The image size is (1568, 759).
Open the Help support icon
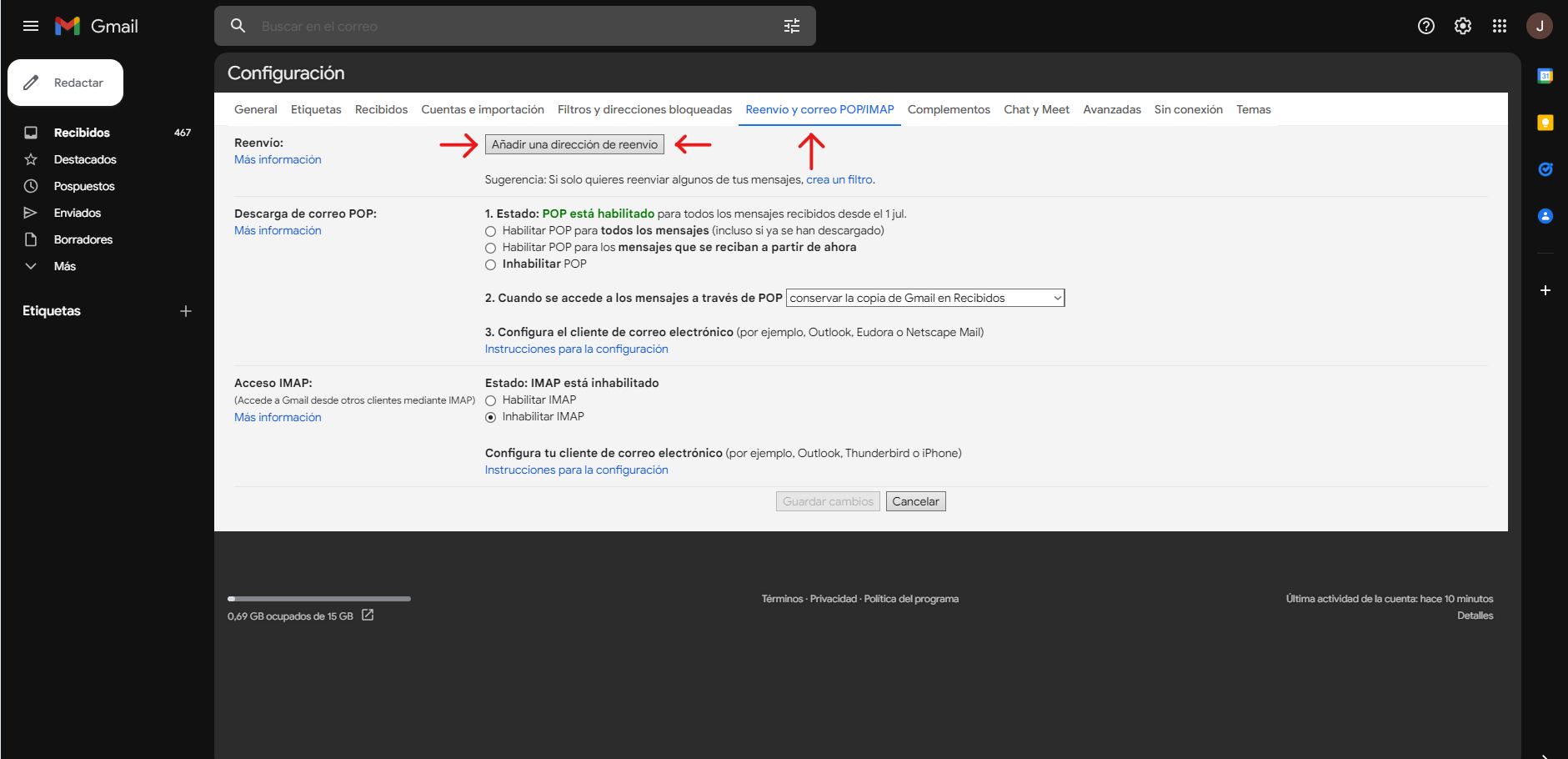click(1425, 26)
